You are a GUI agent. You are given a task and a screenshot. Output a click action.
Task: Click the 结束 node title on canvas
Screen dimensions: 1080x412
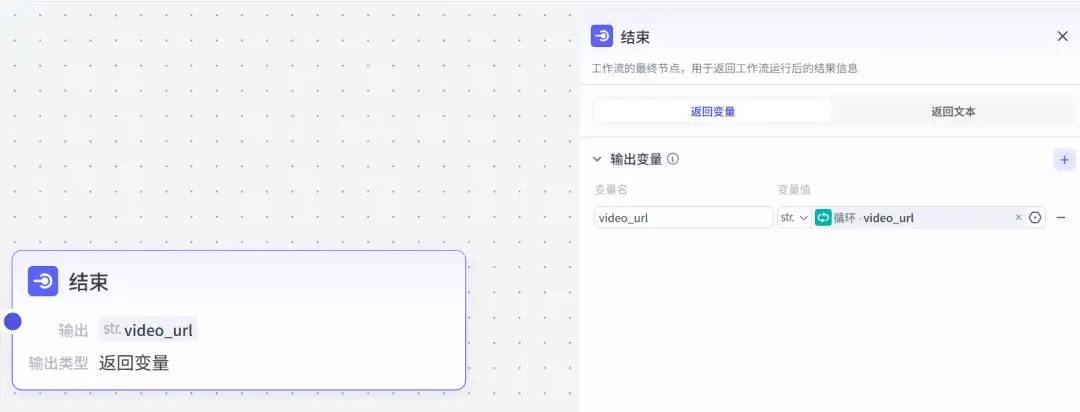[x=89, y=282]
